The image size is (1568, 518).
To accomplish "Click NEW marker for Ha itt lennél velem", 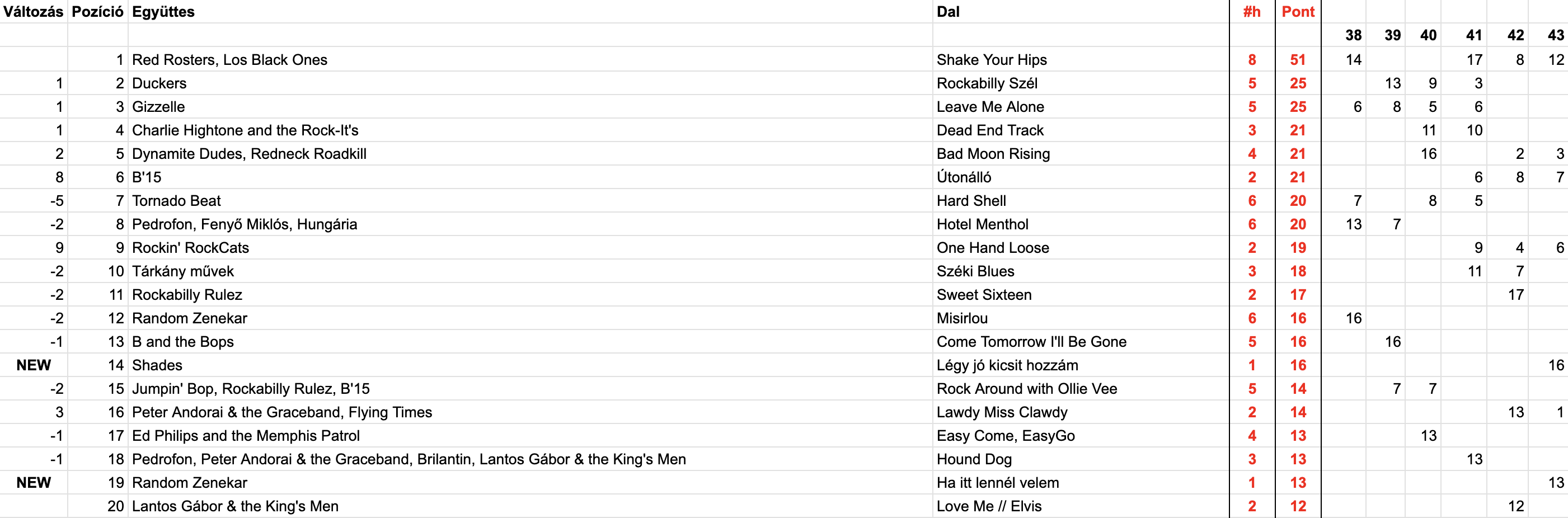I will coord(34,483).
